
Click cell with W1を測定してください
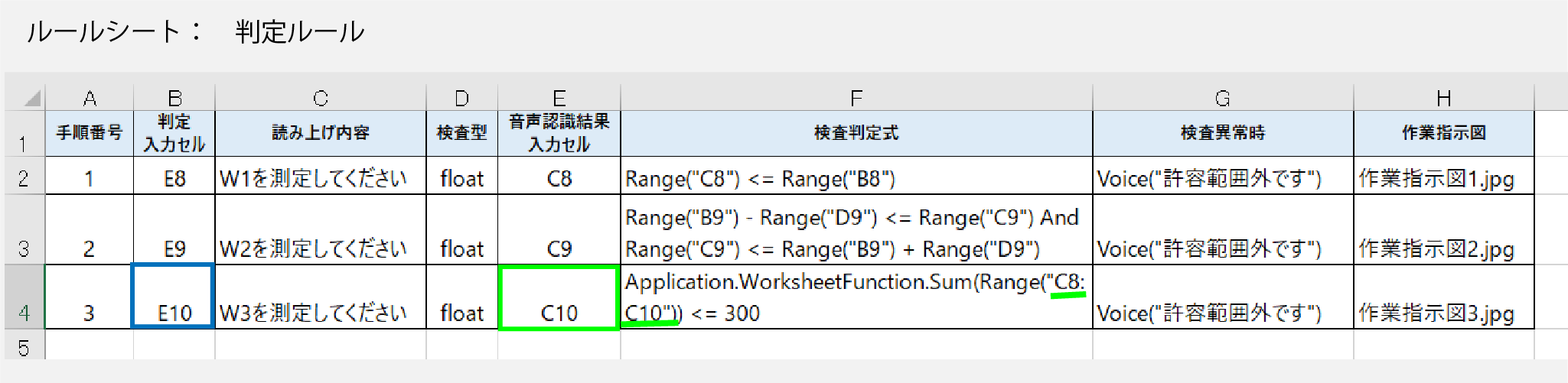[320, 176]
